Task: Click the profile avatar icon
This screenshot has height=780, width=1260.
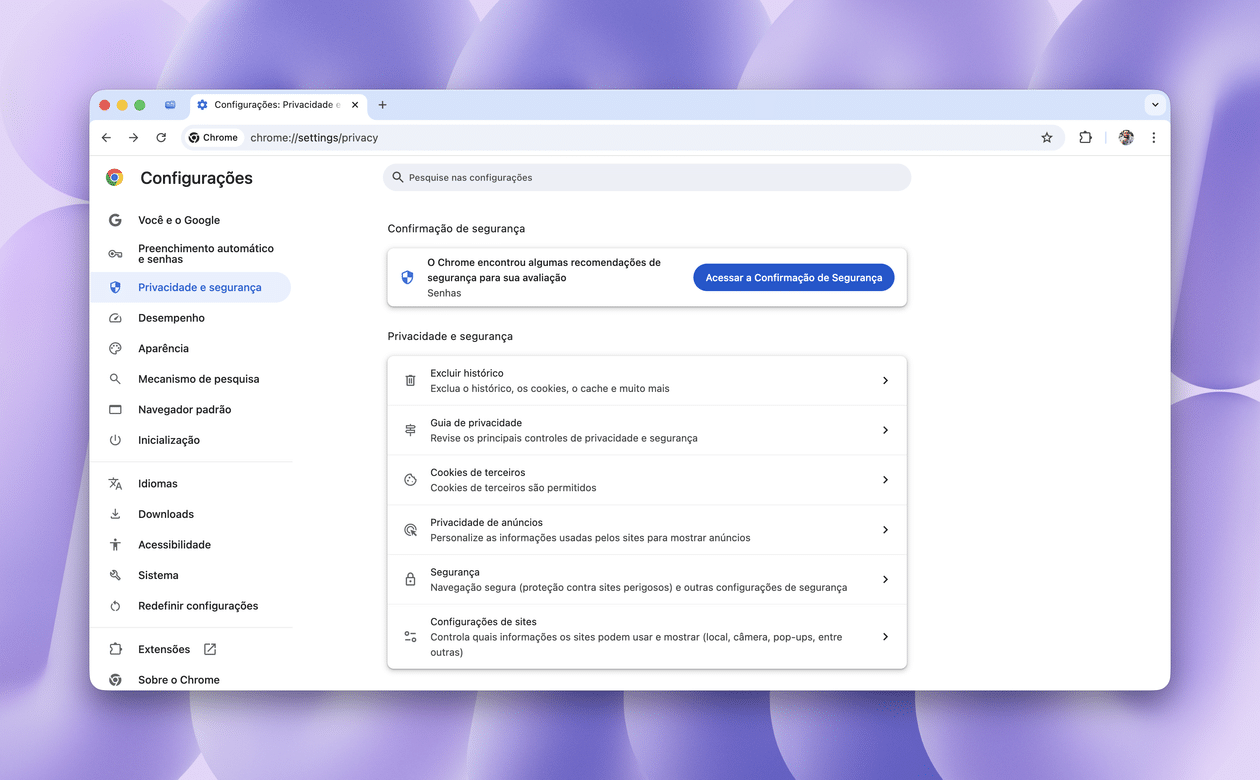Action: click(1126, 138)
